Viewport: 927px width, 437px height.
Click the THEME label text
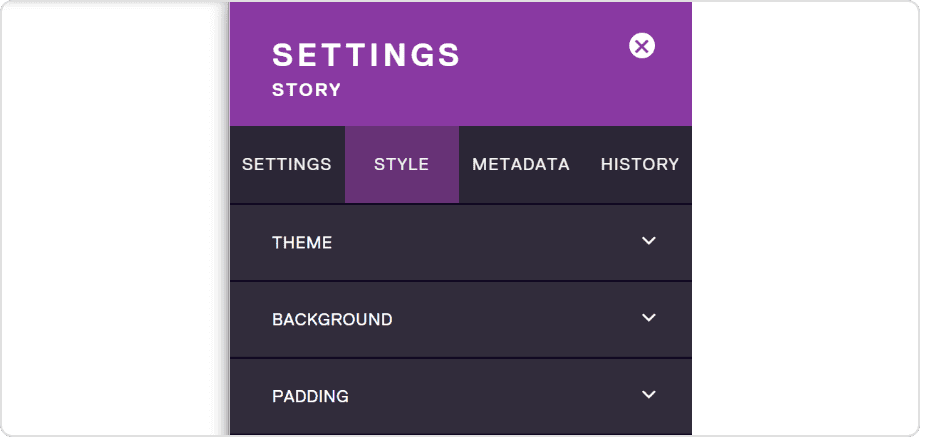click(302, 242)
